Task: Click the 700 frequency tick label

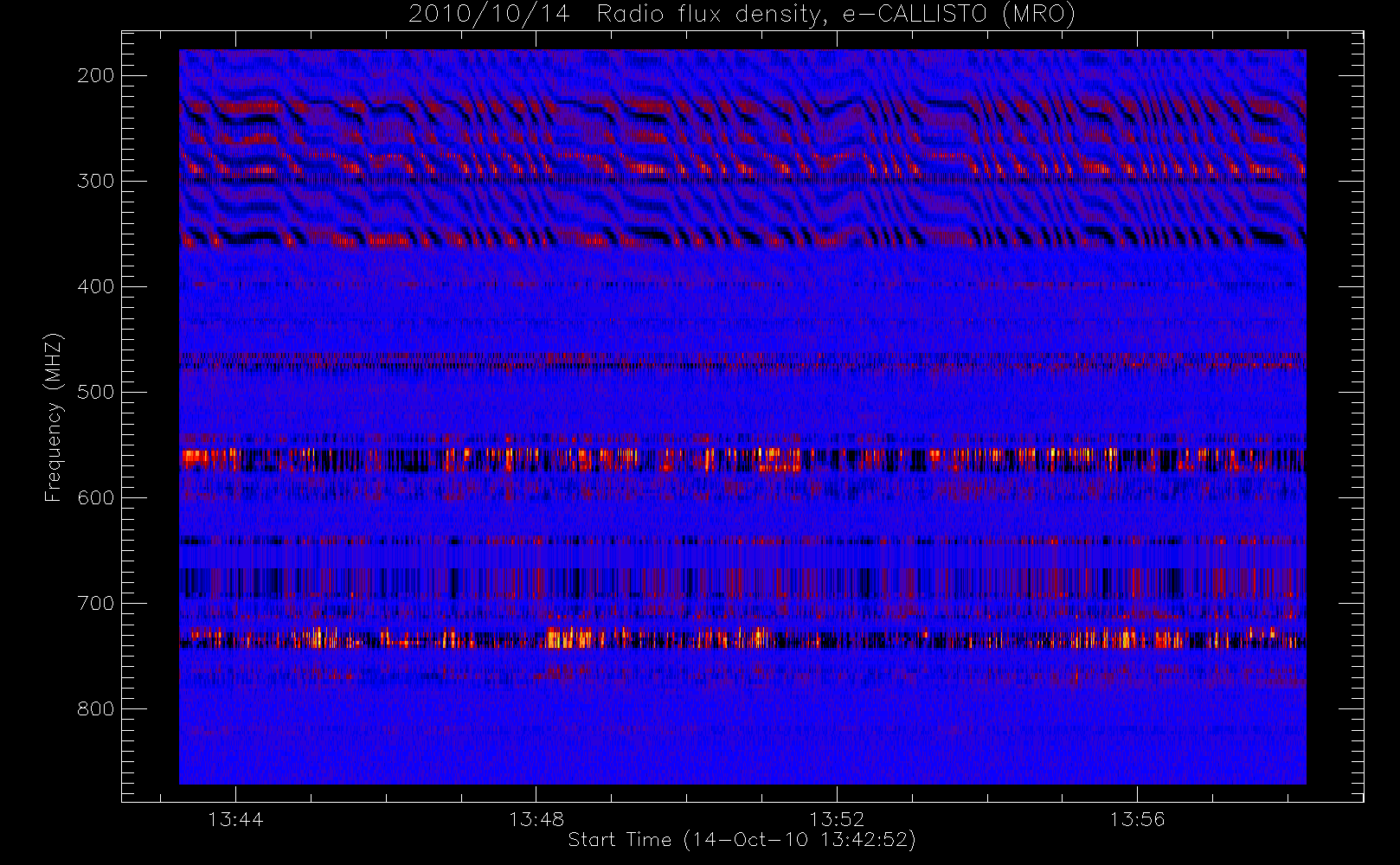Action: (x=96, y=603)
